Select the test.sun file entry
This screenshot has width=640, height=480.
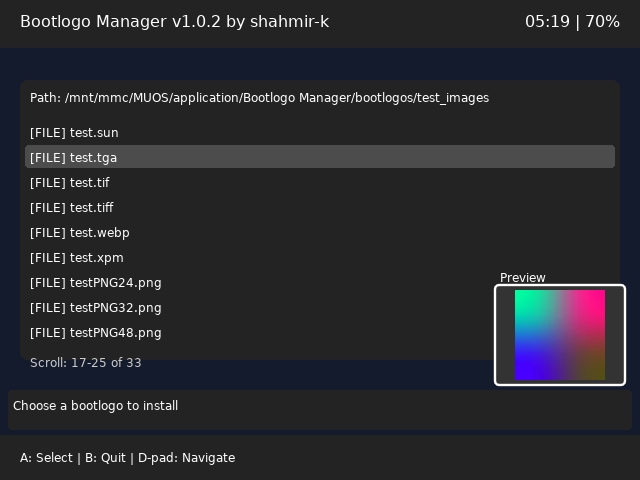pyautogui.click(x=320, y=133)
